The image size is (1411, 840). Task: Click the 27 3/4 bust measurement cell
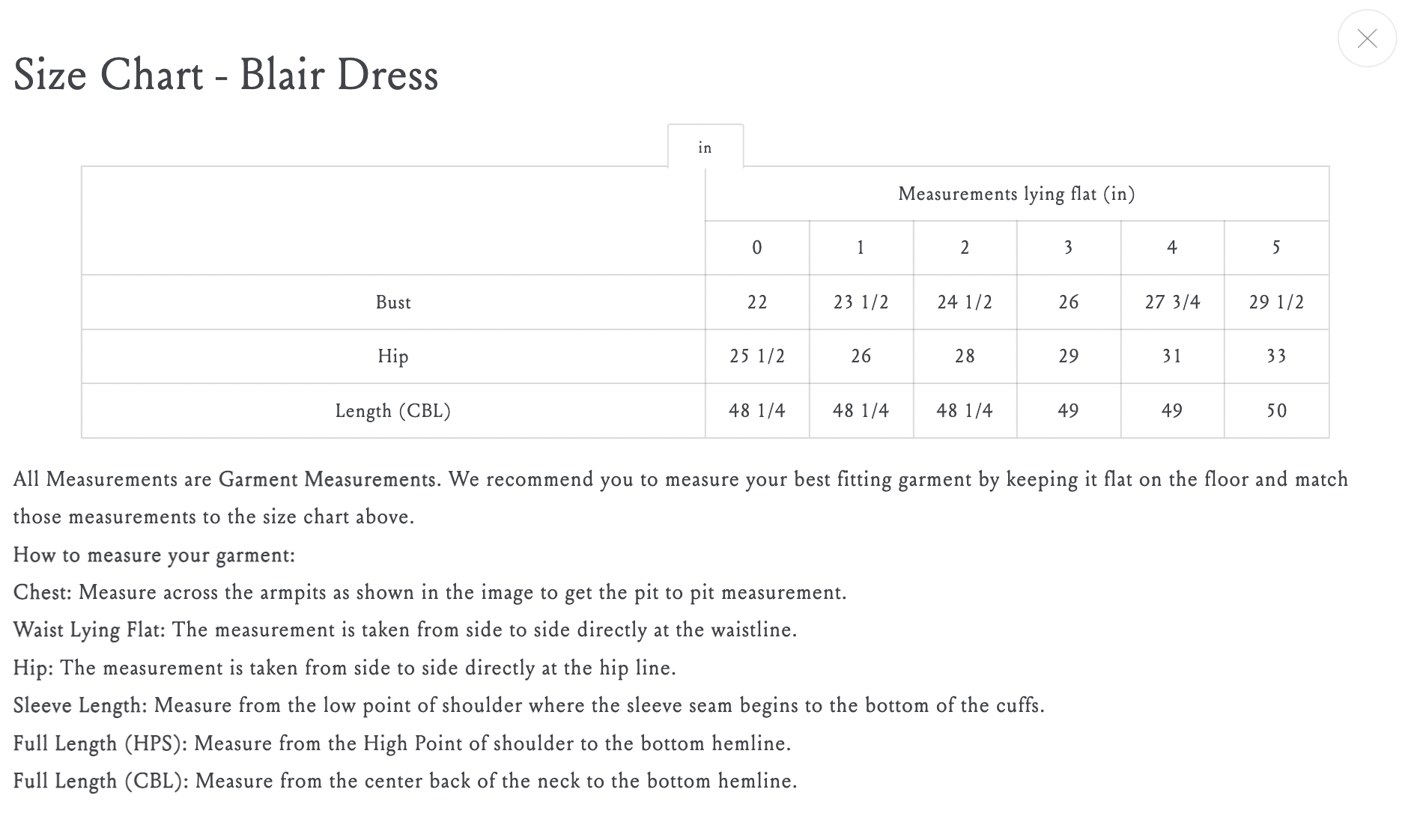[1172, 302]
